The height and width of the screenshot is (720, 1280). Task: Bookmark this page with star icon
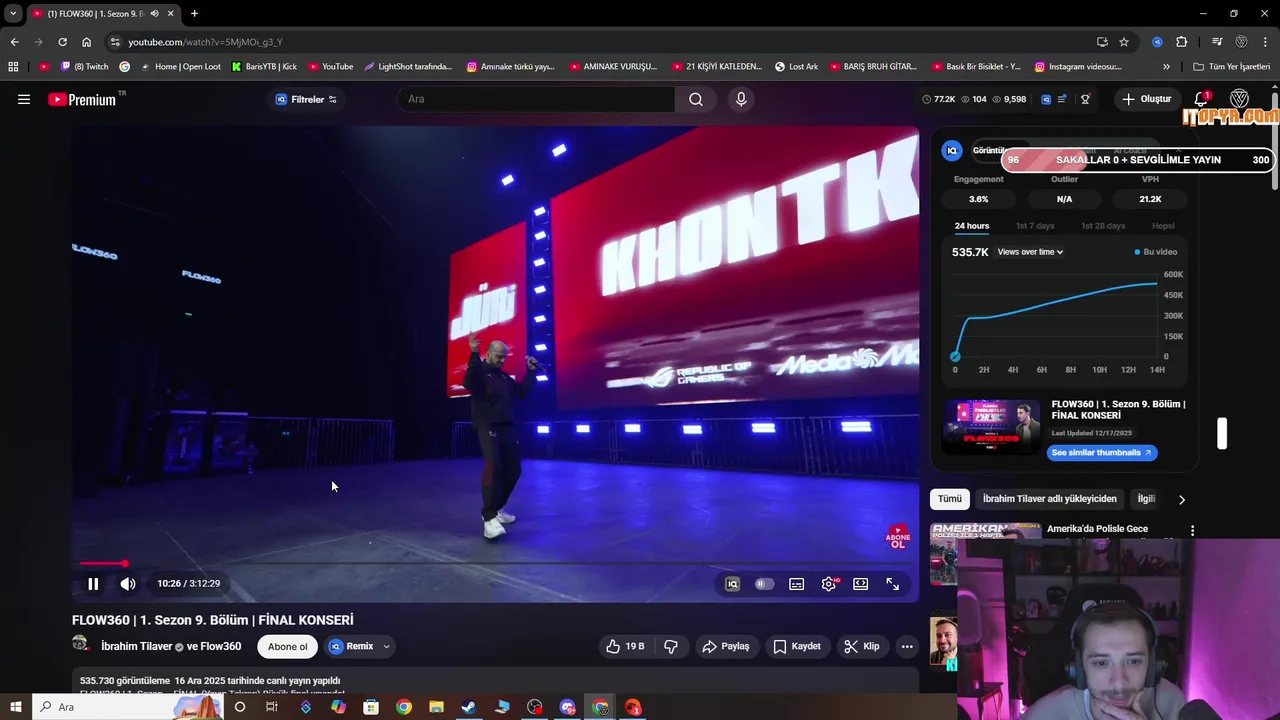(1124, 42)
